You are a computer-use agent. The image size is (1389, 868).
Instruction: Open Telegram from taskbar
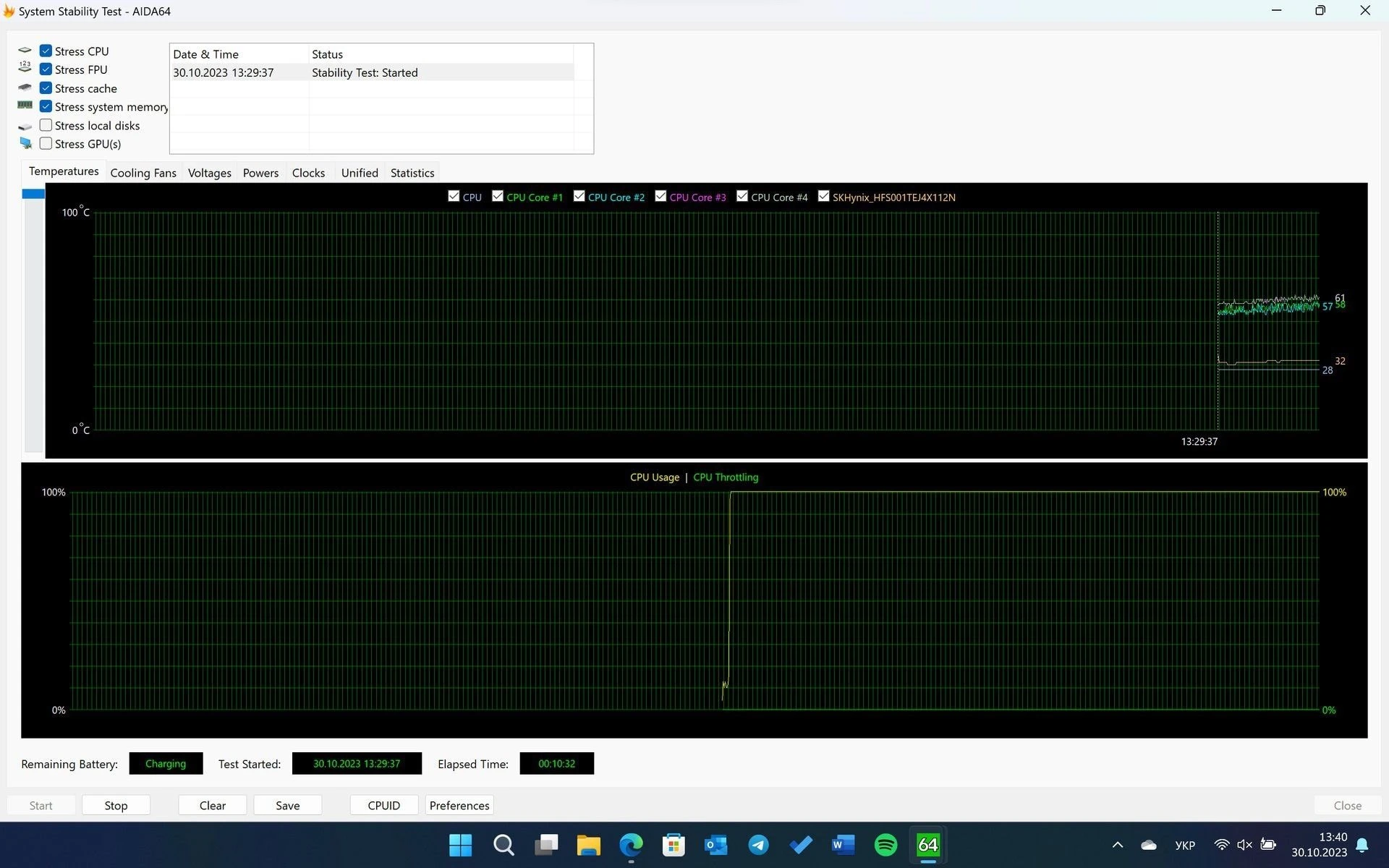tap(759, 845)
